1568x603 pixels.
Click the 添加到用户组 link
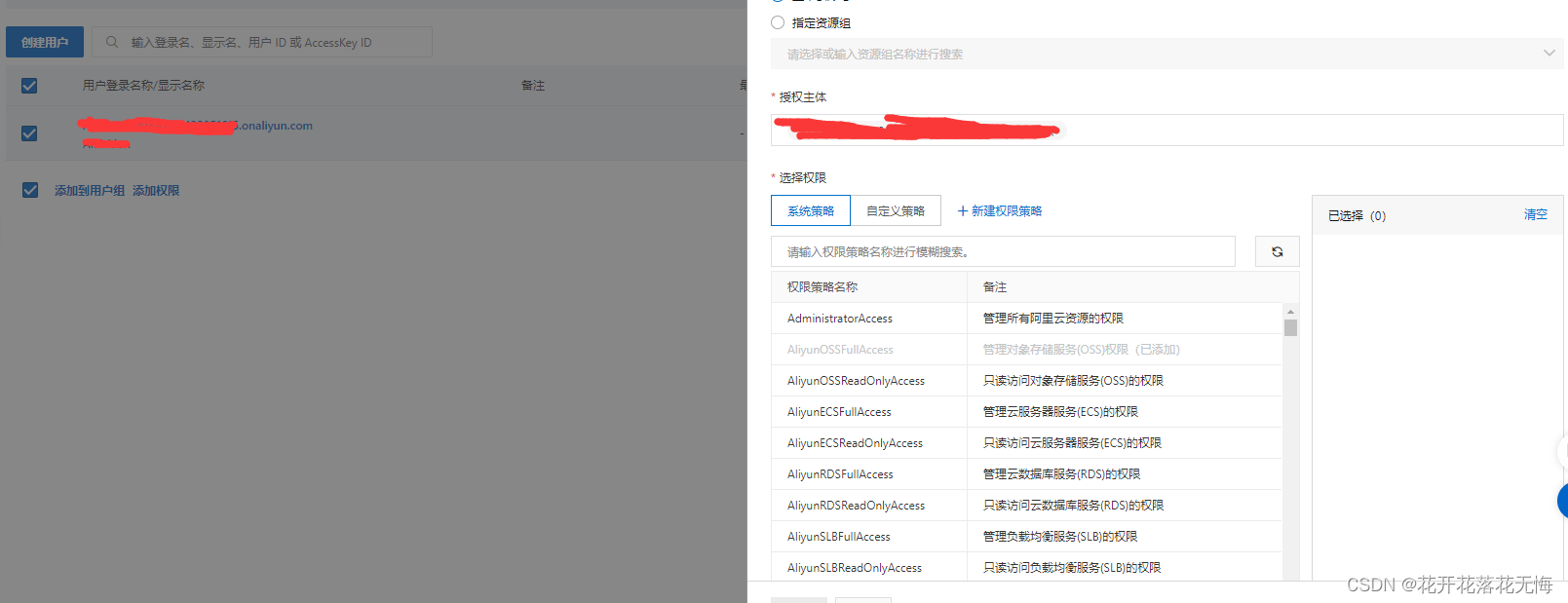(90, 191)
